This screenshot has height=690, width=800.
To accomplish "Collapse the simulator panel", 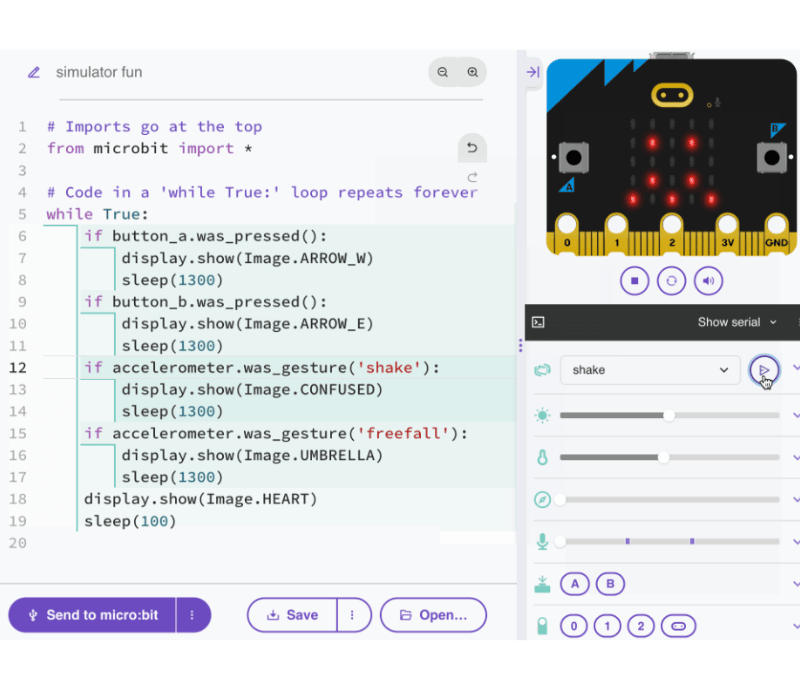I will click(x=533, y=72).
